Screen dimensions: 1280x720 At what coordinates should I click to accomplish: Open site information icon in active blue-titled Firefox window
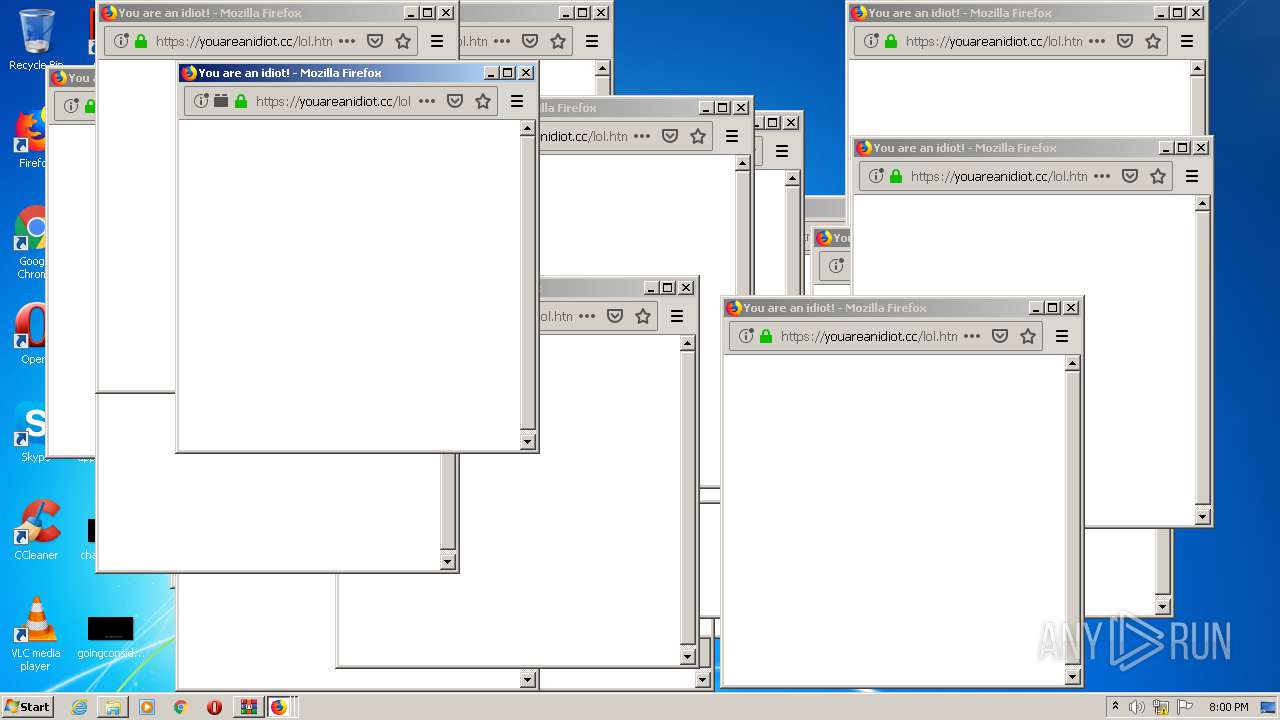[201, 101]
